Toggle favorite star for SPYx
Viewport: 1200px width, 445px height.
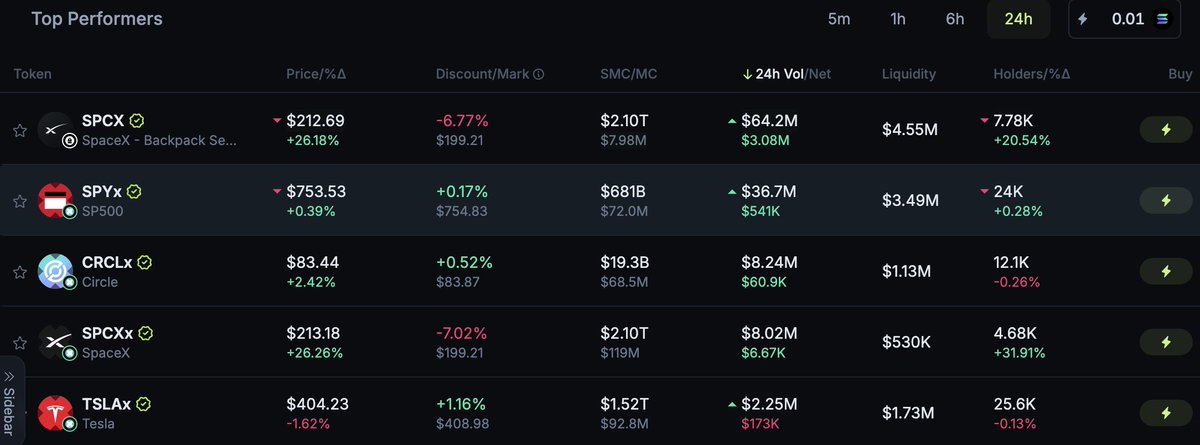tap(19, 201)
